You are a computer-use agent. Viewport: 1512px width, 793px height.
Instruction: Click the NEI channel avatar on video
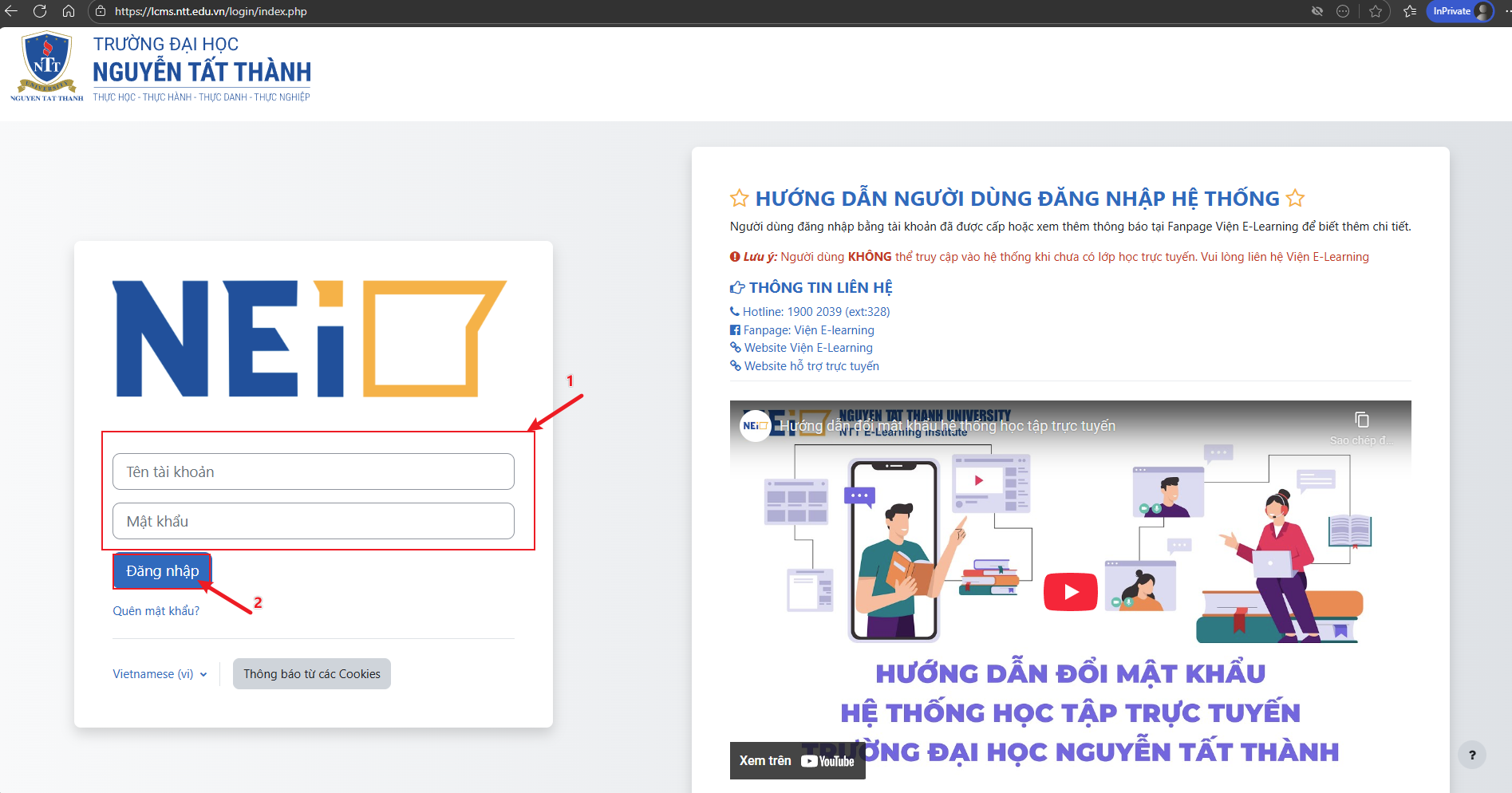click(755, 426)
